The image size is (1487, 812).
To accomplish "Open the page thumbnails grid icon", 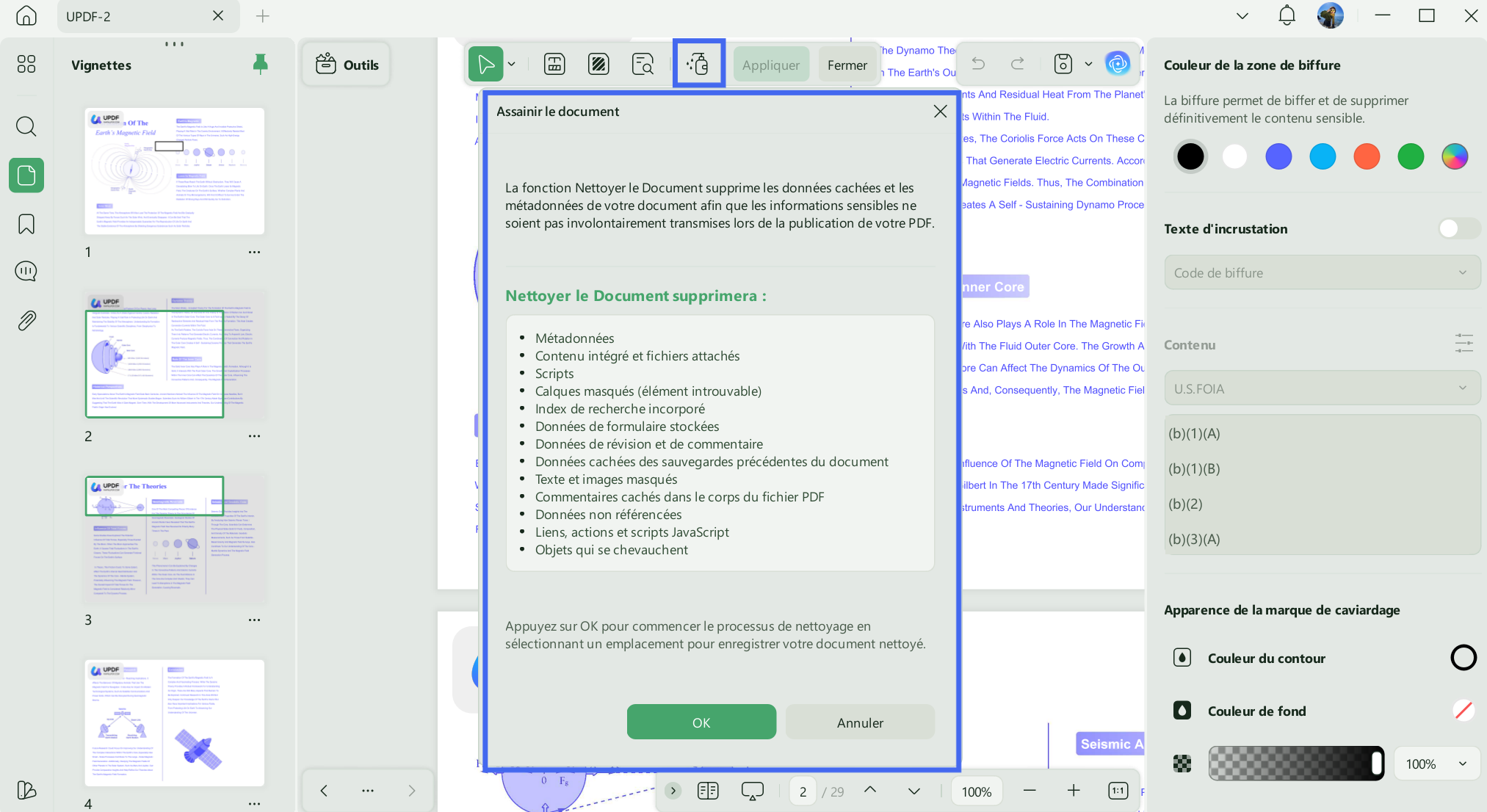I will (x=26, y=65).
